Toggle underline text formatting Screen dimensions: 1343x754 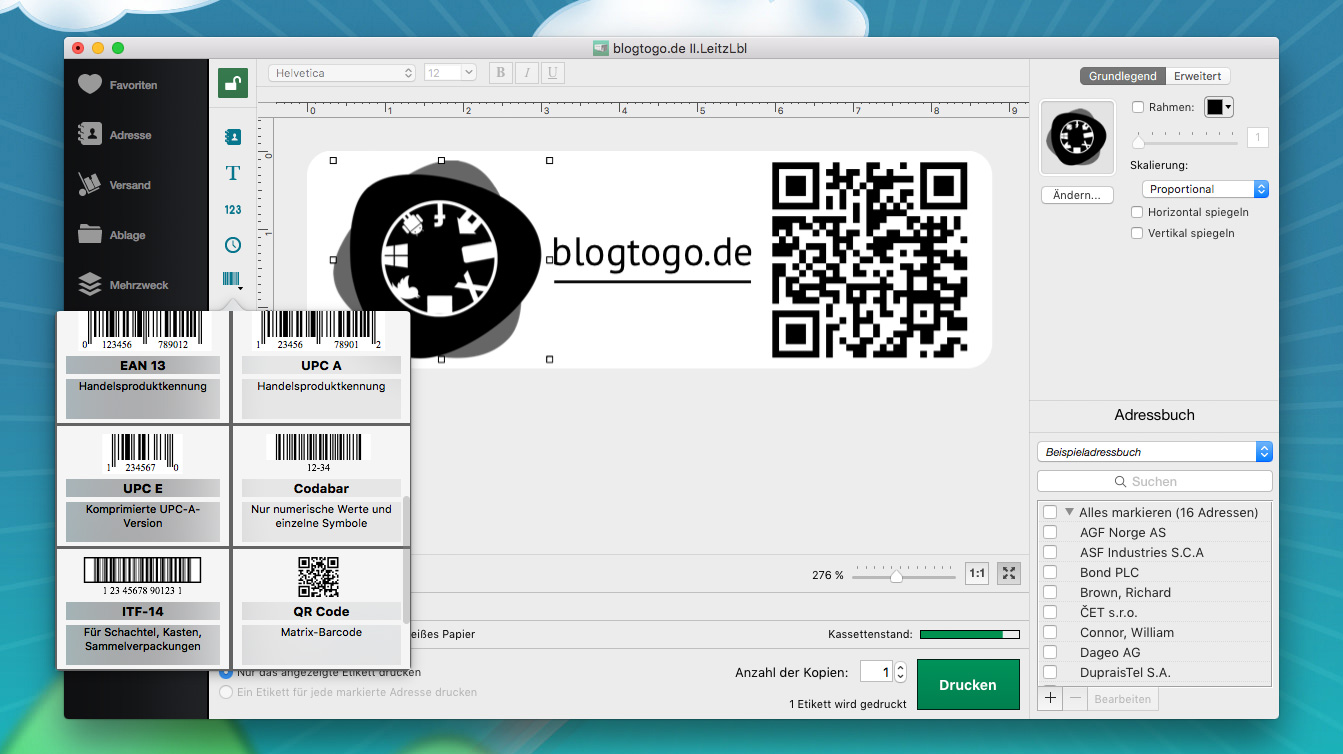551,73
